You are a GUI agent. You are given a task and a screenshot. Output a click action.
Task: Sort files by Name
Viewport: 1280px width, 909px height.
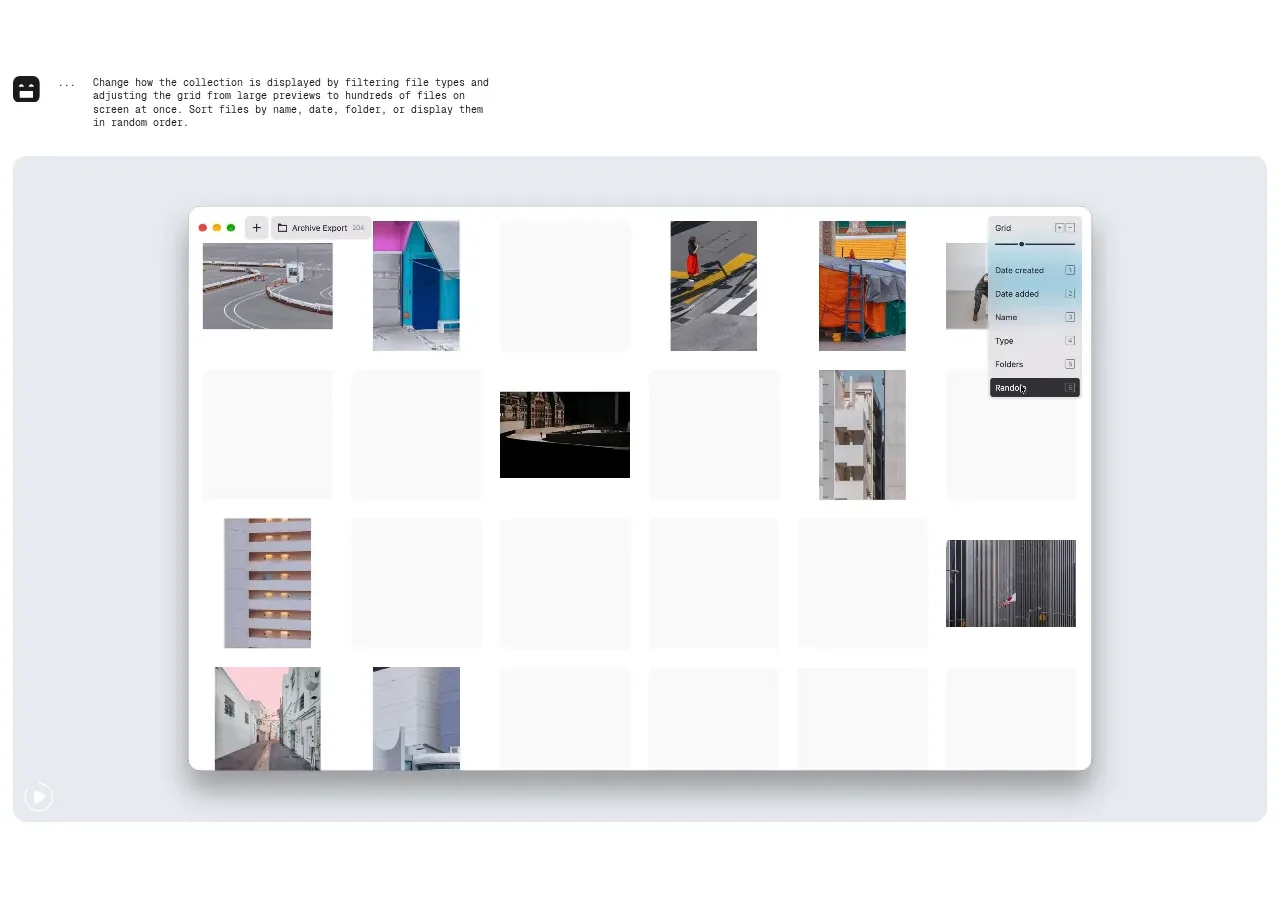(x=1034, y=317)
